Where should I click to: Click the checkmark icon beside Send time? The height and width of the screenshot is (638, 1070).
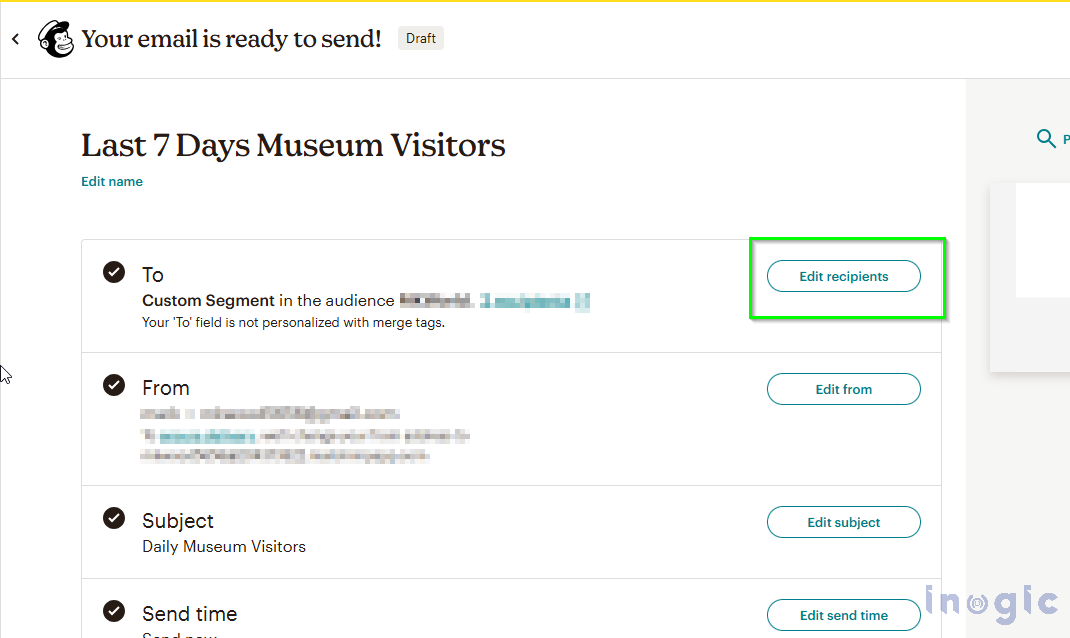point(114,610)
